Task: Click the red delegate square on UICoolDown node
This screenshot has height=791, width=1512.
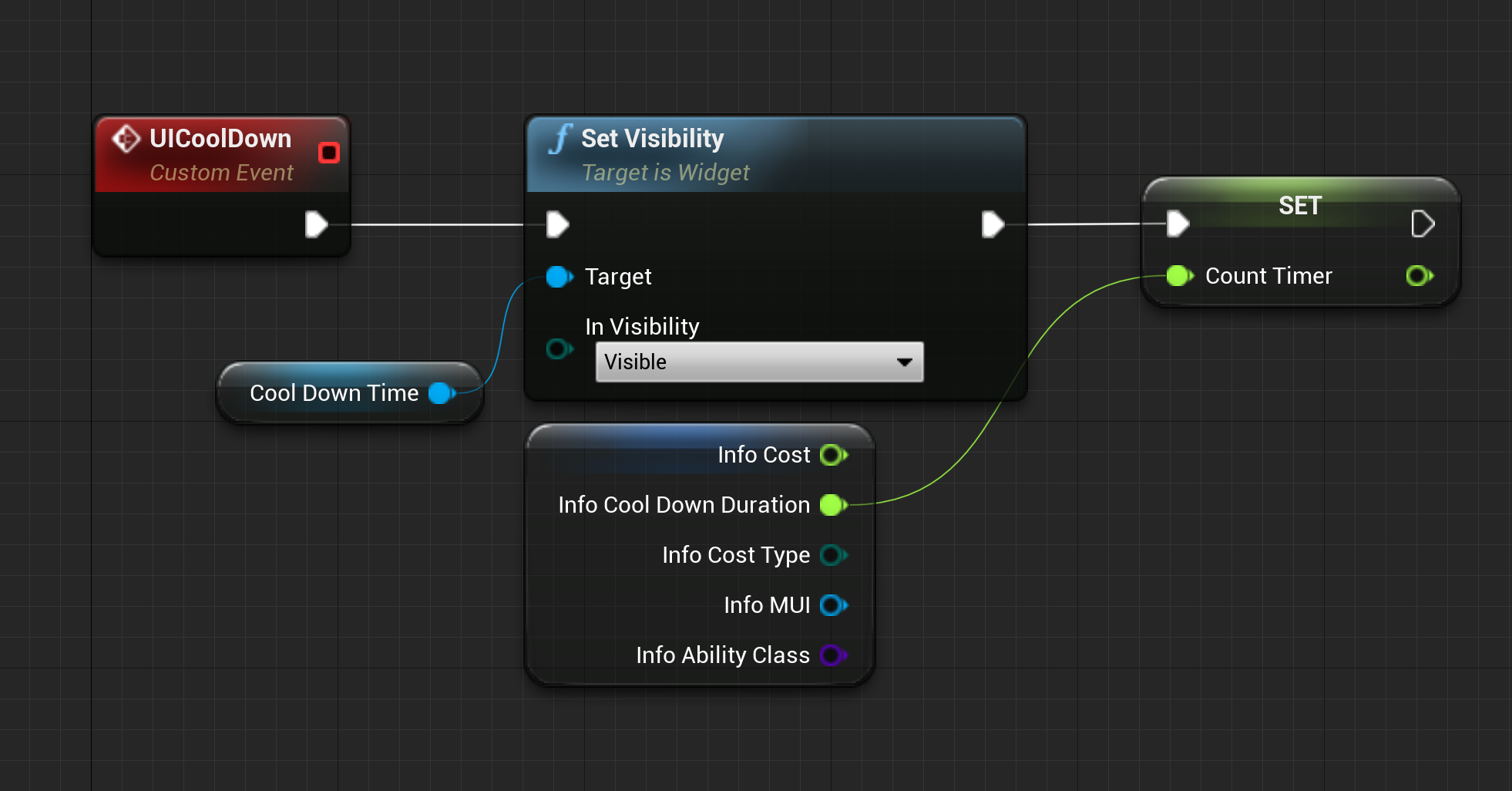Action: 329,153
